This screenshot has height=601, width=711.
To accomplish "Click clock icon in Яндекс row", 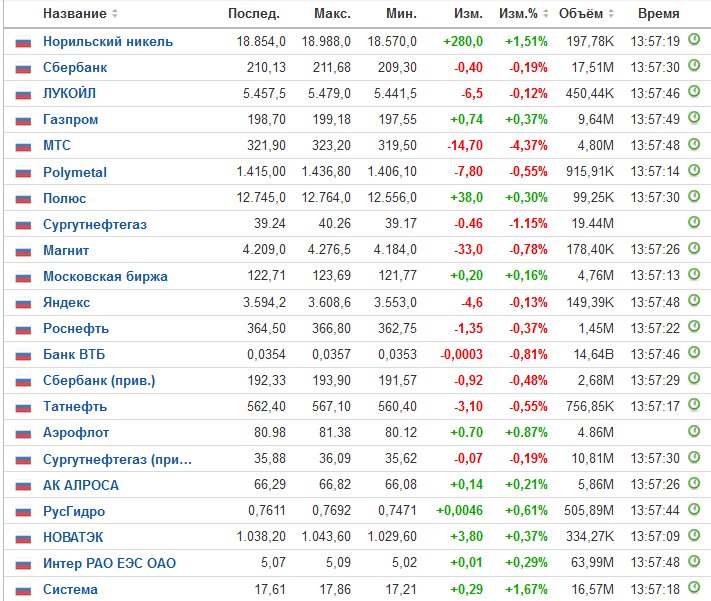I will point(694,300).
